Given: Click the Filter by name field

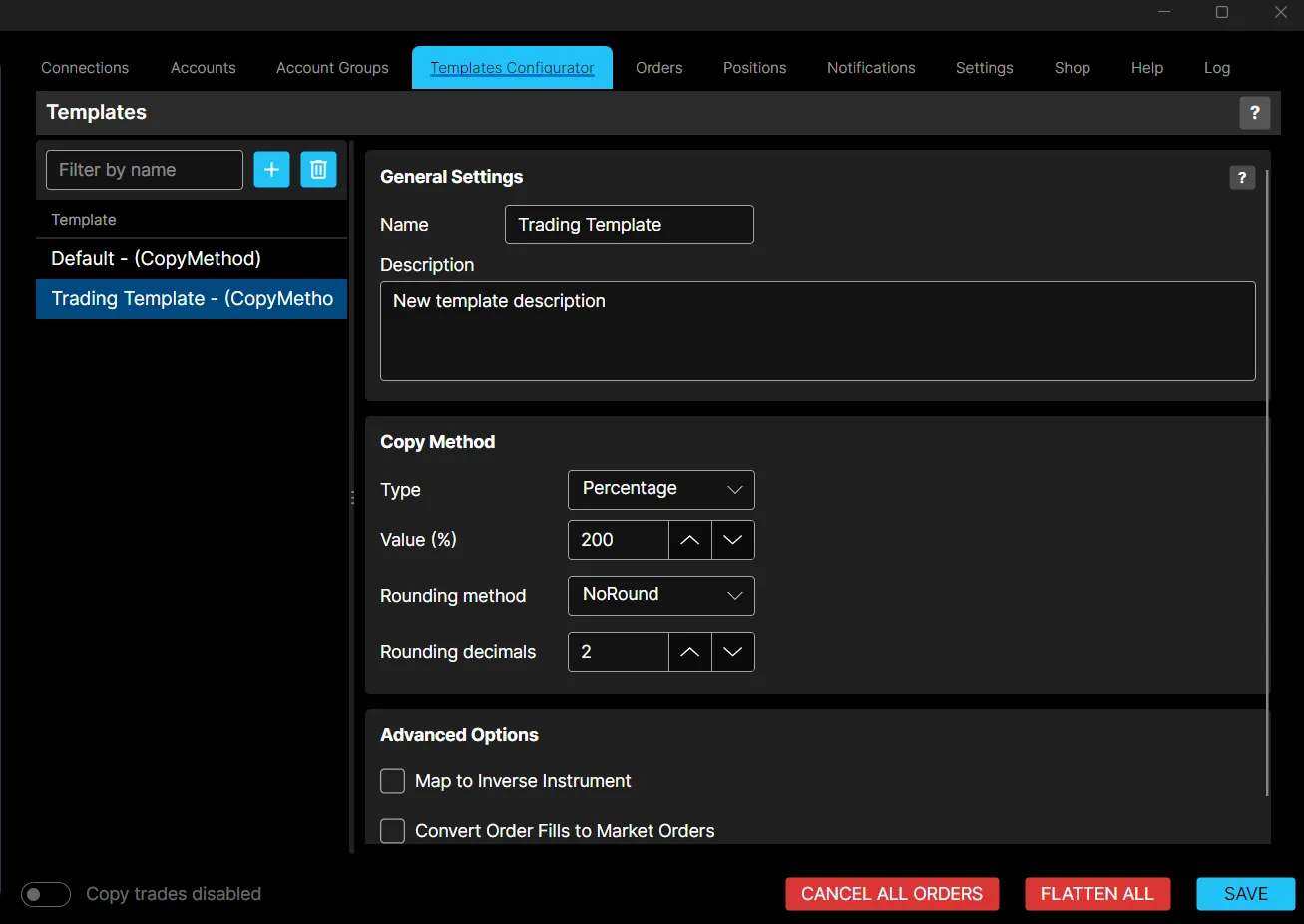Looking at the screenshot, I should pos(145,170).
